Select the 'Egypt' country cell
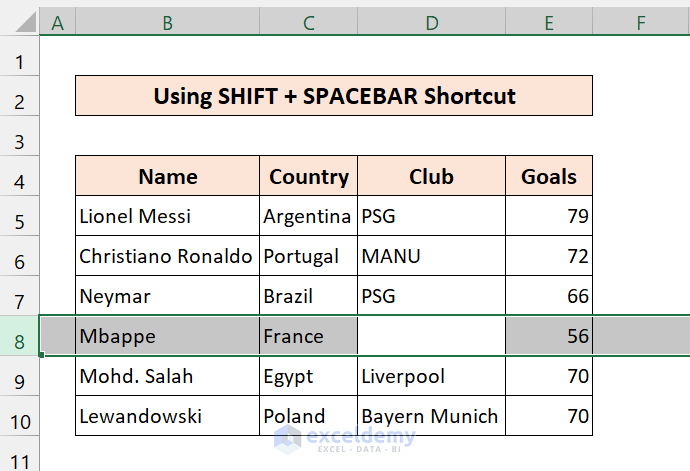The height and width of the screenshot is (471, 690). 308,377
